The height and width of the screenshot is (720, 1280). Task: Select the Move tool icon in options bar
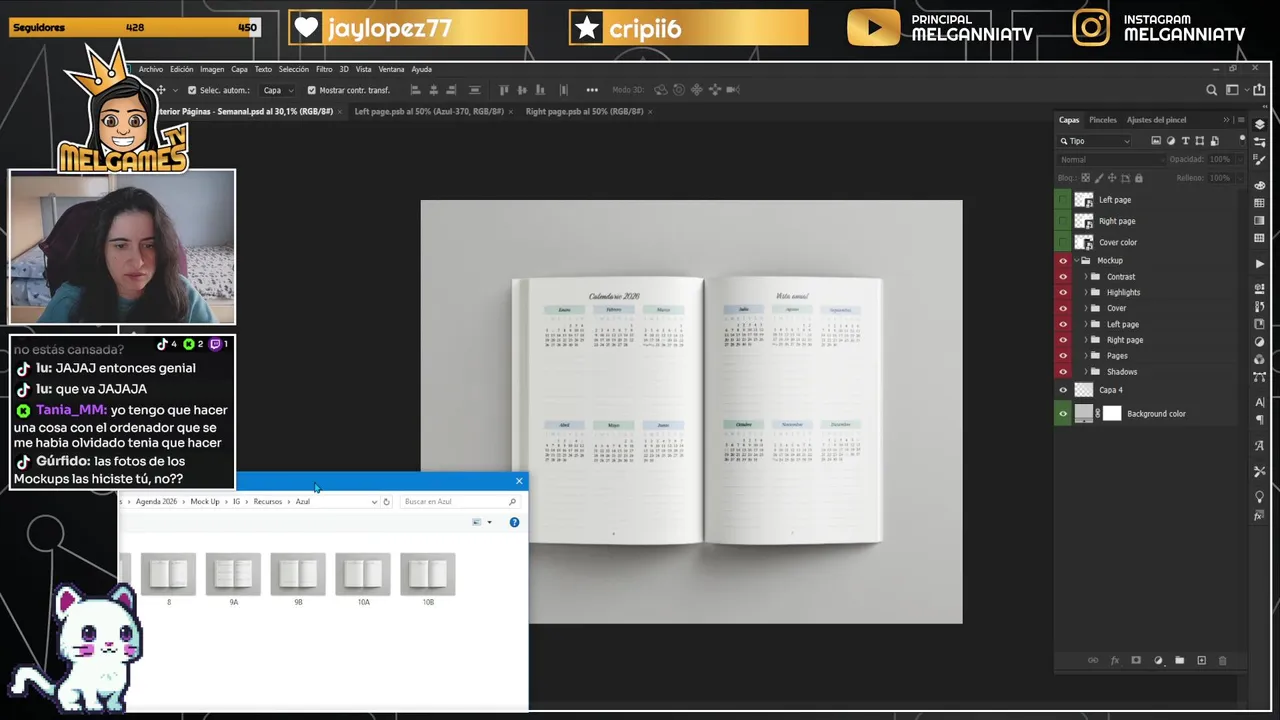(x=160, y=90)
